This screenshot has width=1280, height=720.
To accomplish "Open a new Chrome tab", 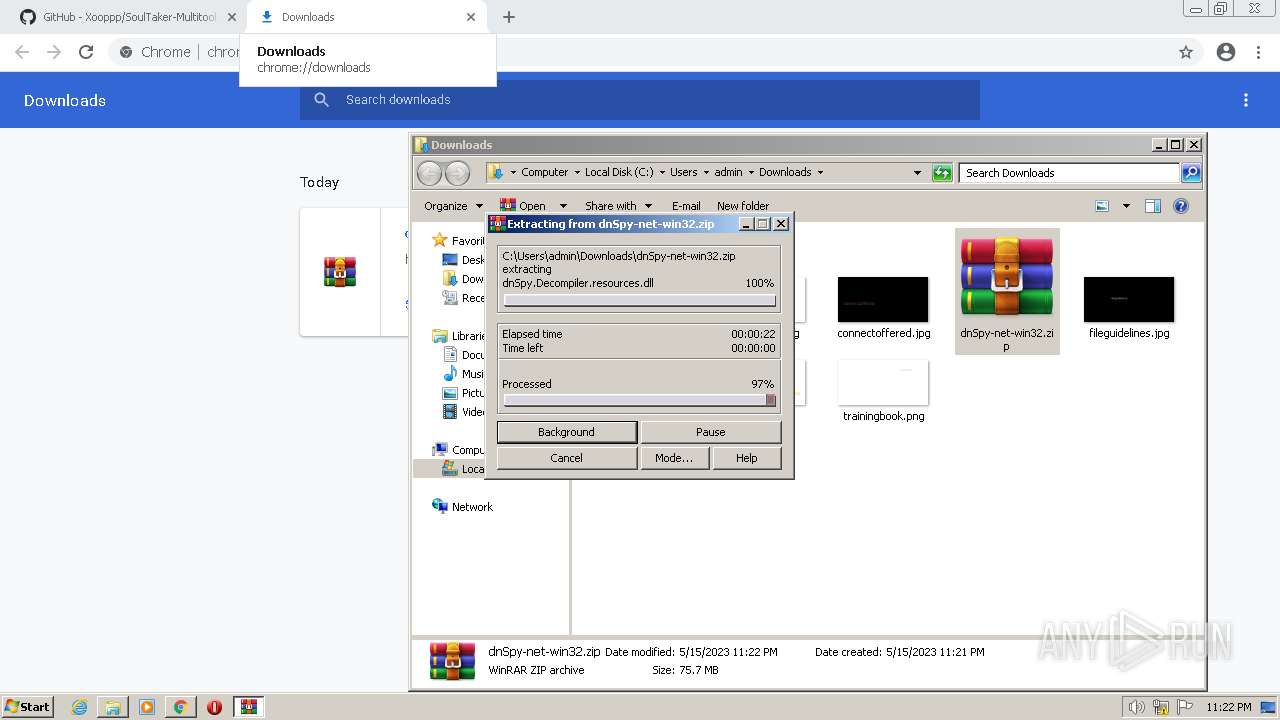I will click(509, 17).
